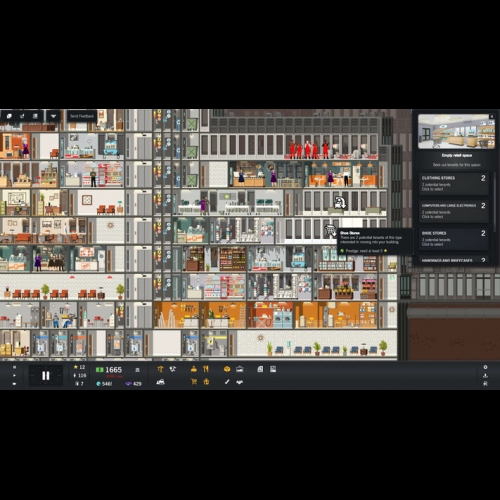500x500 pixels.
Task: Open the overlay picture icon in toolbar
Action: pos(273,369)
